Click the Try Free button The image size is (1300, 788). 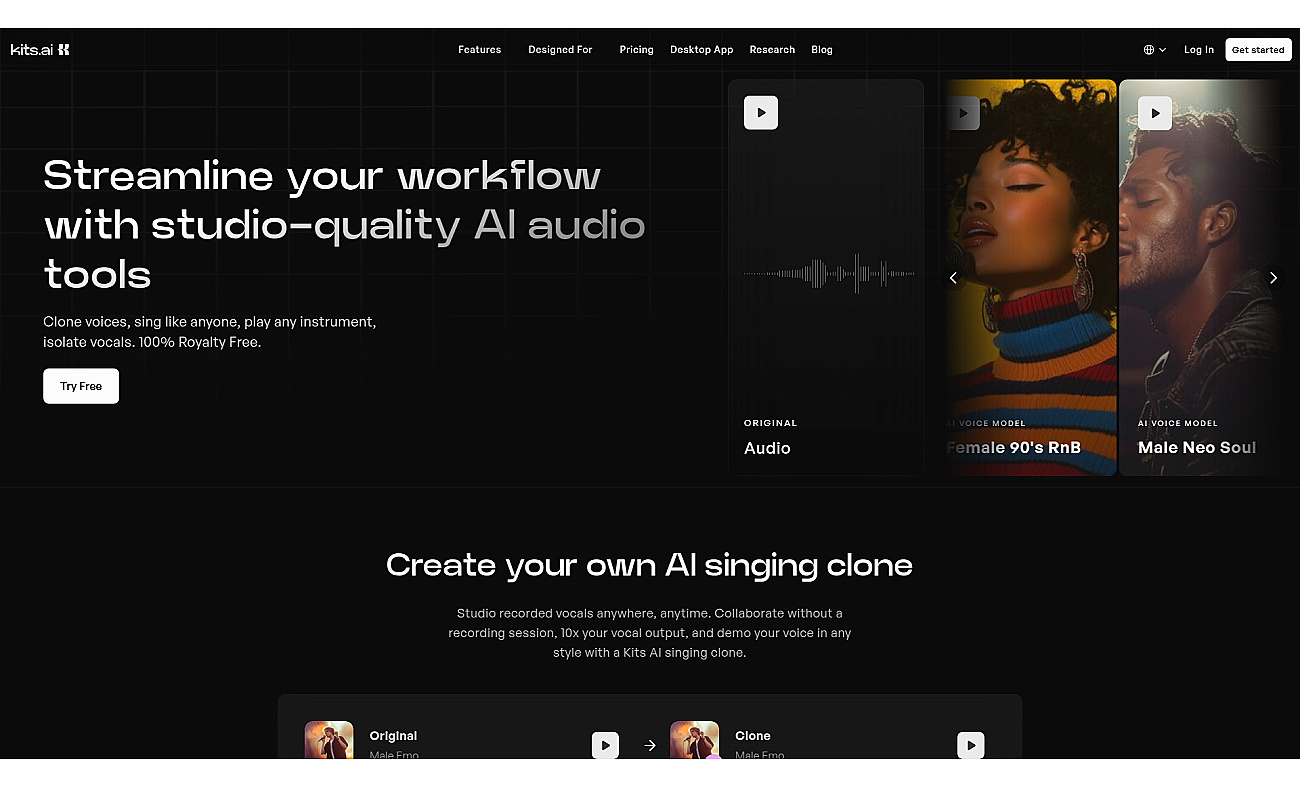click(x=81, y=386)
